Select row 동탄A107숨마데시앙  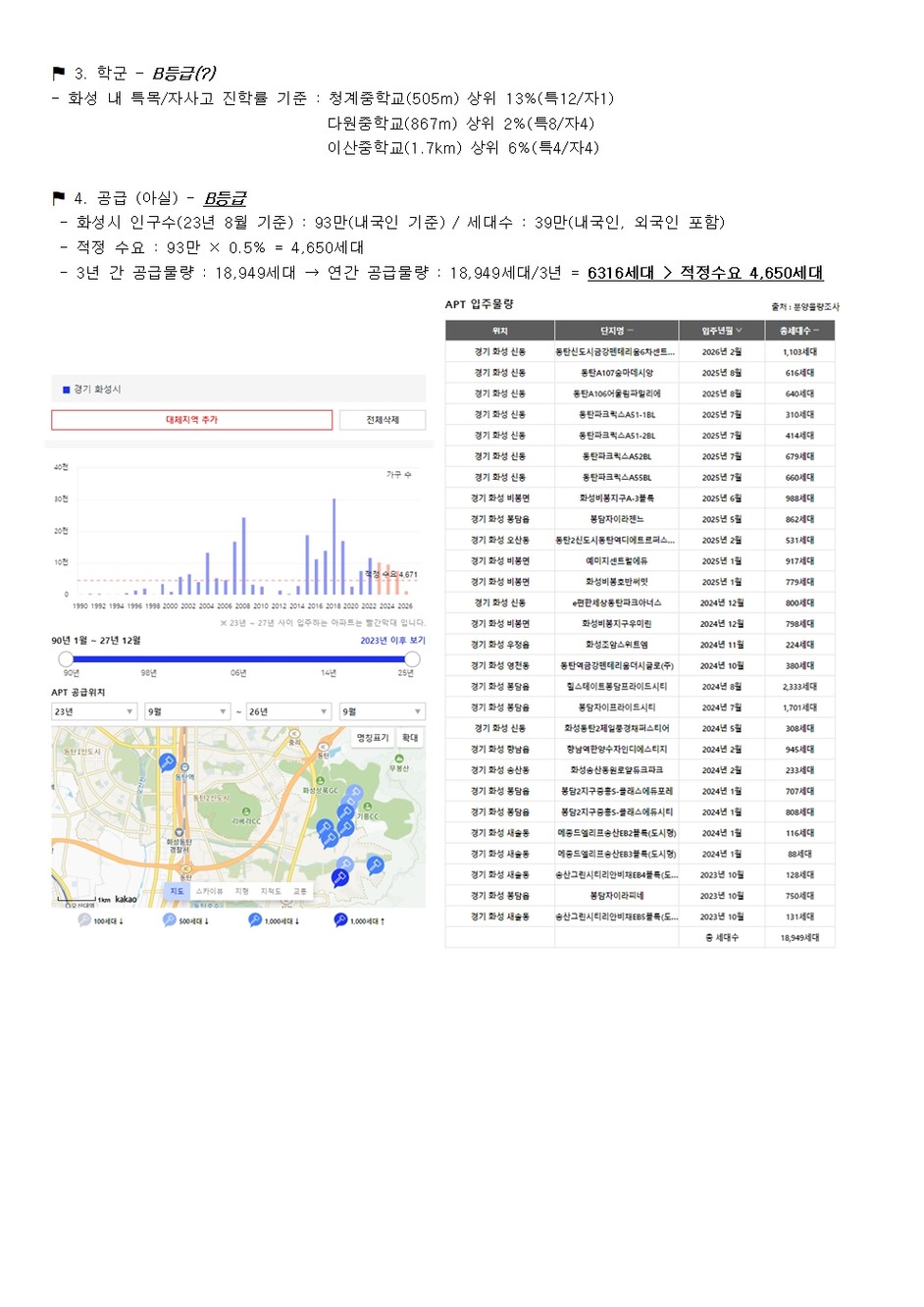(640, 373)
